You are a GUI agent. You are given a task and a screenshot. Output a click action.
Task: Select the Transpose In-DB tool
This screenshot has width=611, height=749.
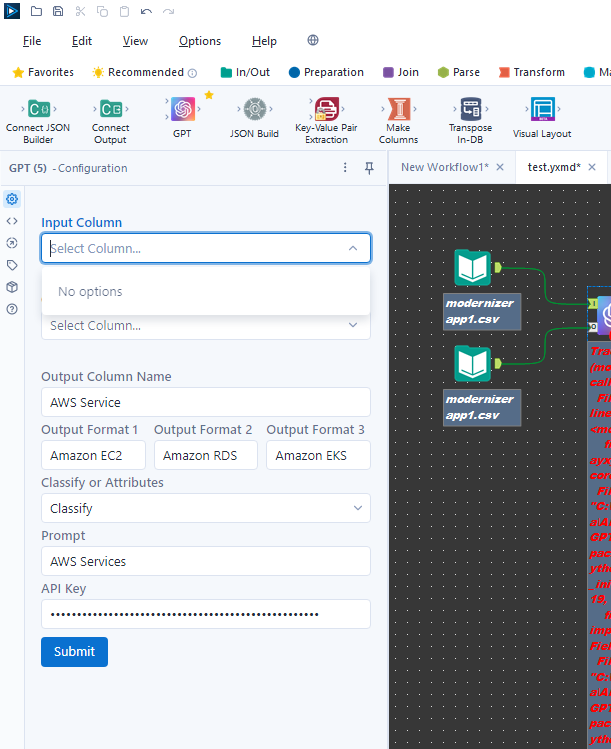click(471, 120)
